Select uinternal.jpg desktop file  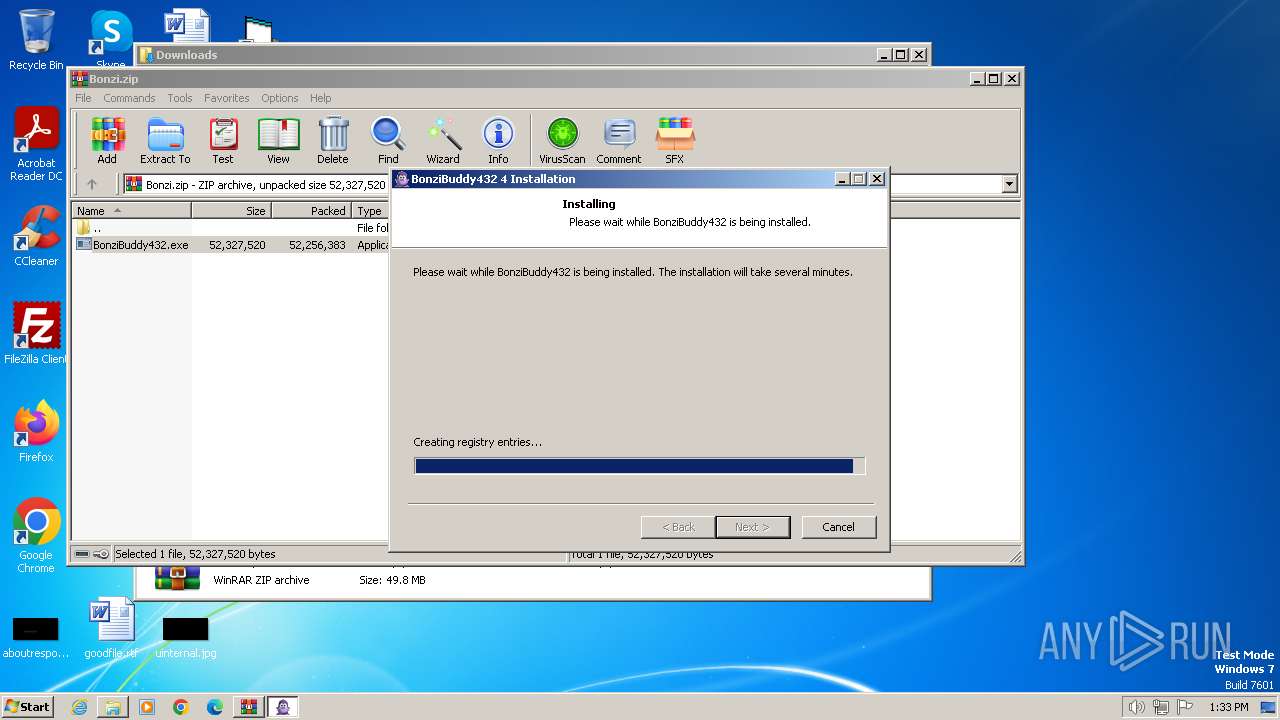[x=186, y=636]
